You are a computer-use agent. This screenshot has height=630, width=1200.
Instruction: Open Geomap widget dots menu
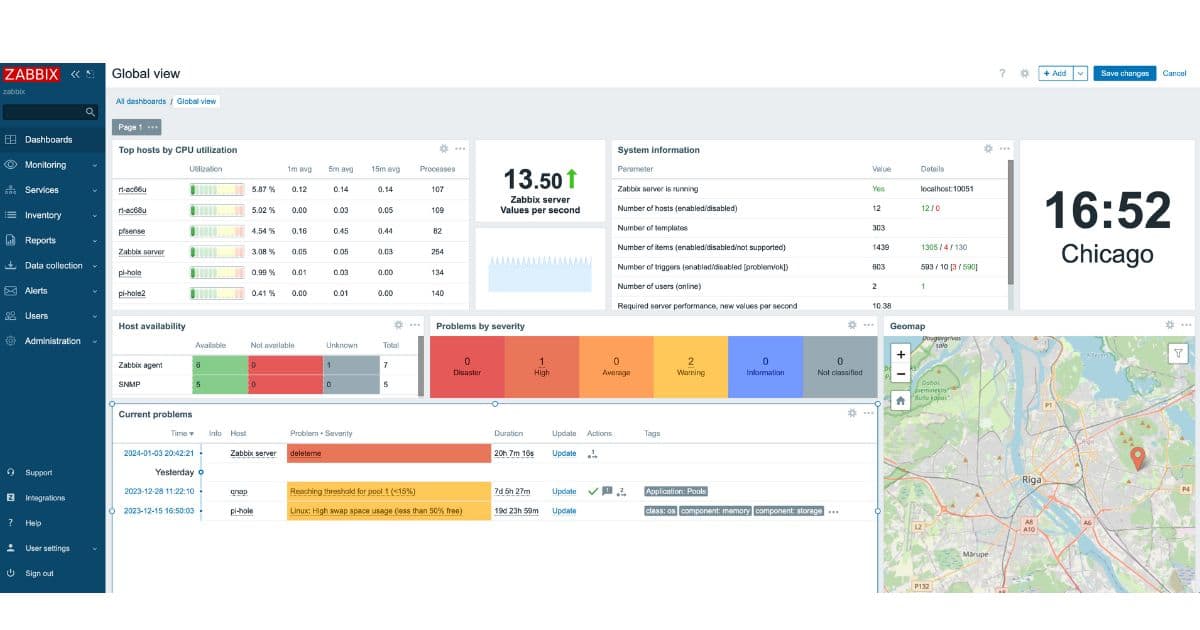[1185, 324]
